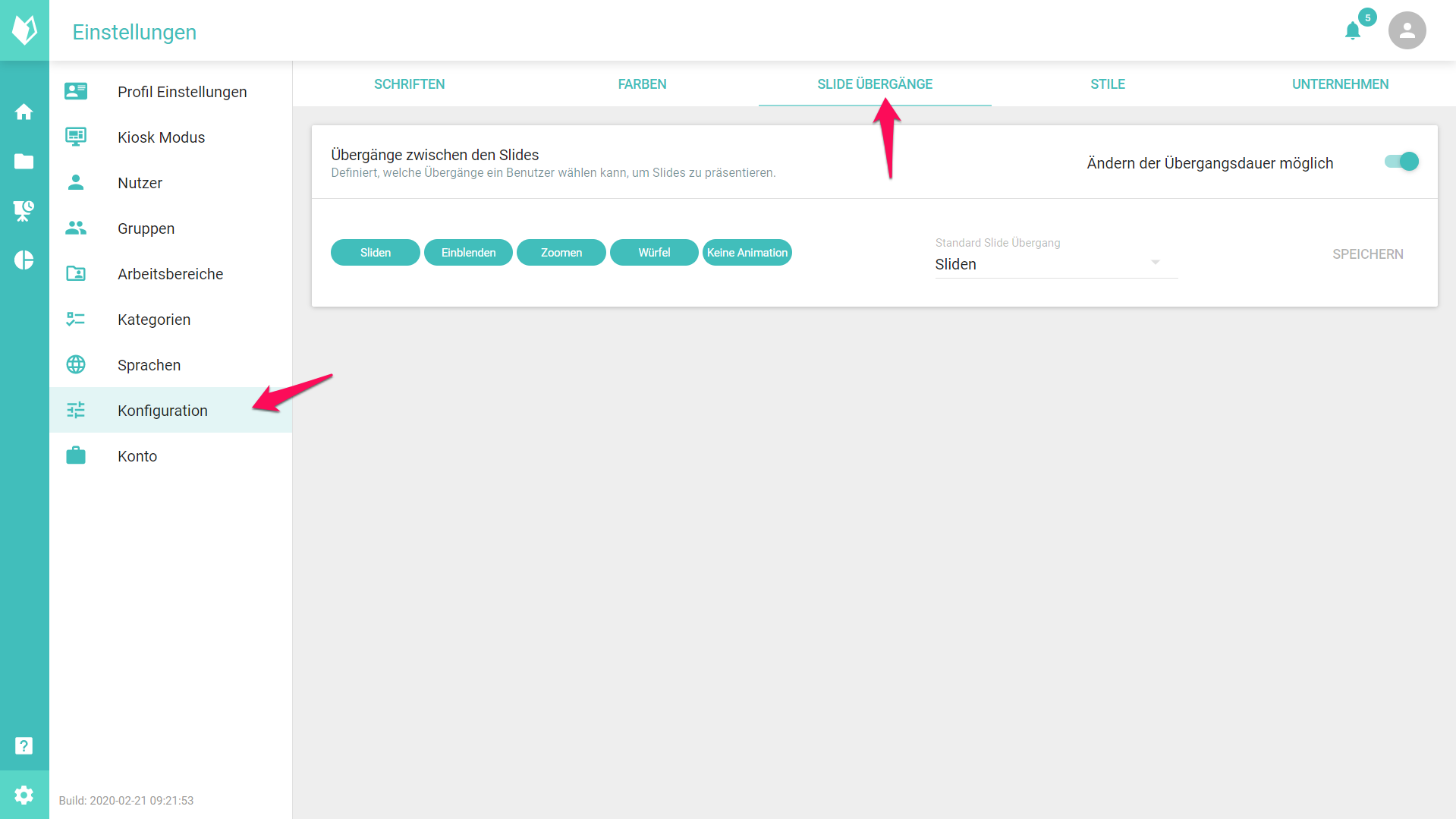Click the Einstellungen page title

click(x=134, y=32)
